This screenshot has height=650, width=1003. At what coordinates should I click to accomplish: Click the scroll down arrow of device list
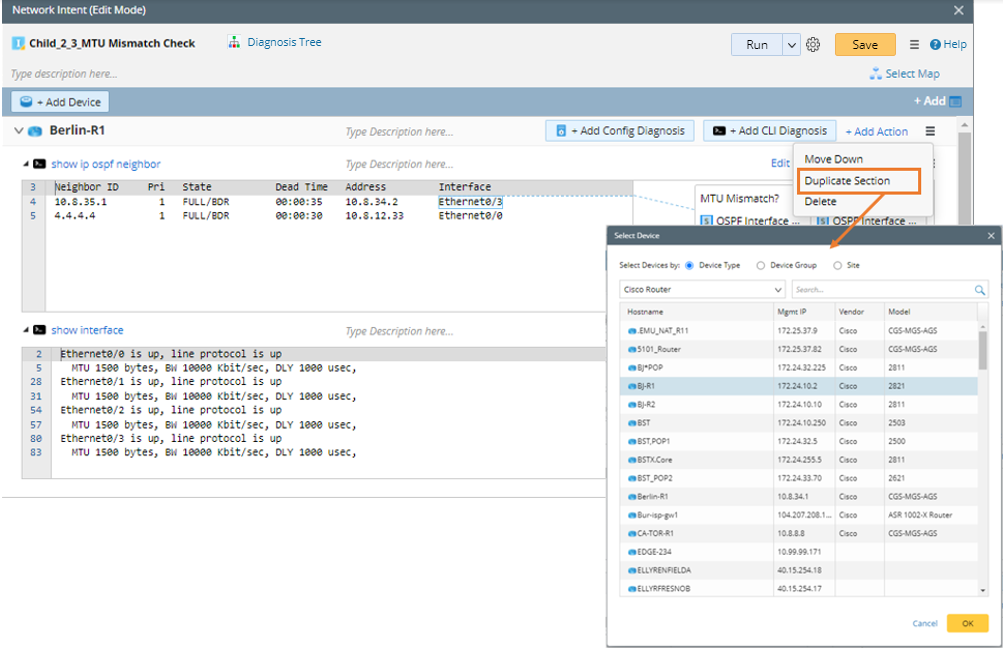coord(983,591)
